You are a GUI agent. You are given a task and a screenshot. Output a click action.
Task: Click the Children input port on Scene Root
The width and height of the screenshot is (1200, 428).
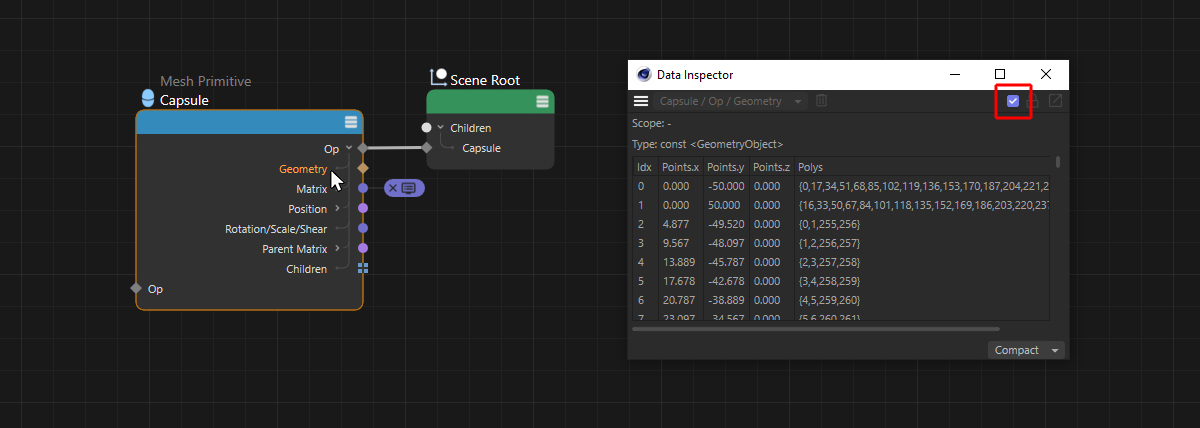427,128
